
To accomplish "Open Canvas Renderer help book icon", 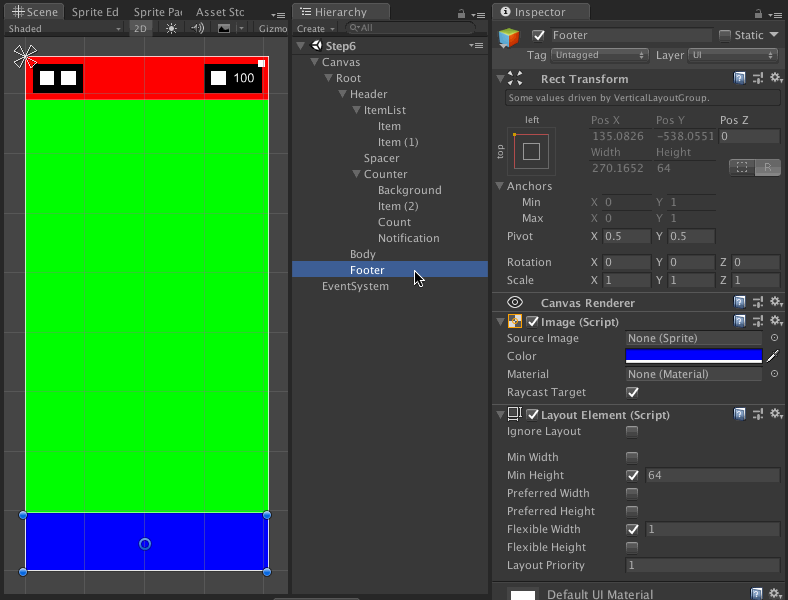I will (739, 302).
